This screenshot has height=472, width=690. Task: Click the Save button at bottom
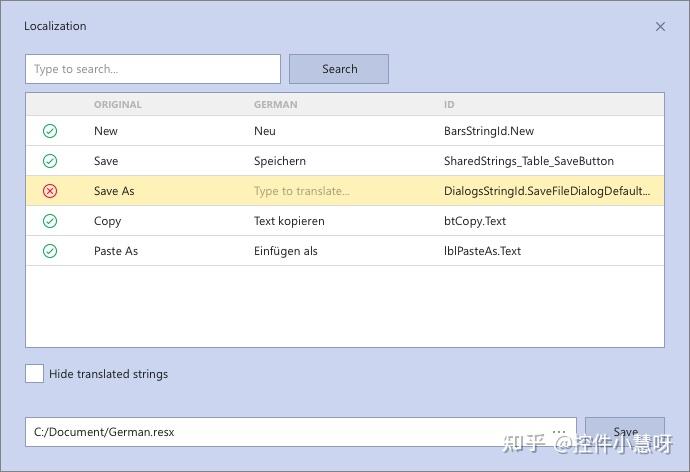(625, 432)
